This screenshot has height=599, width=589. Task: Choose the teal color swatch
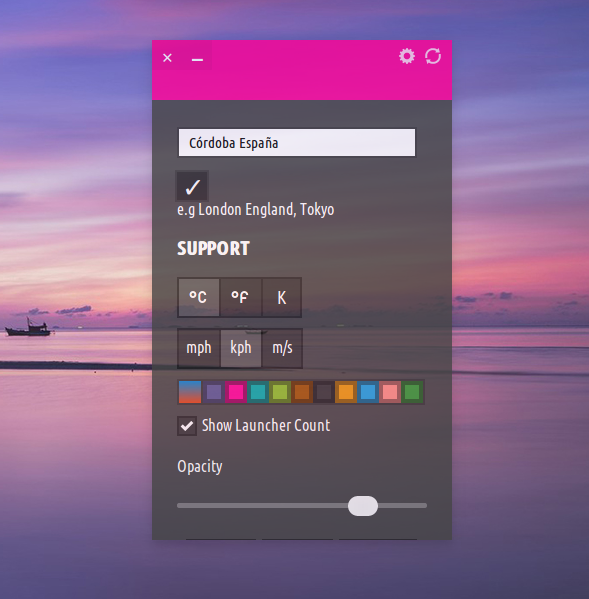(x=258, y=392)
